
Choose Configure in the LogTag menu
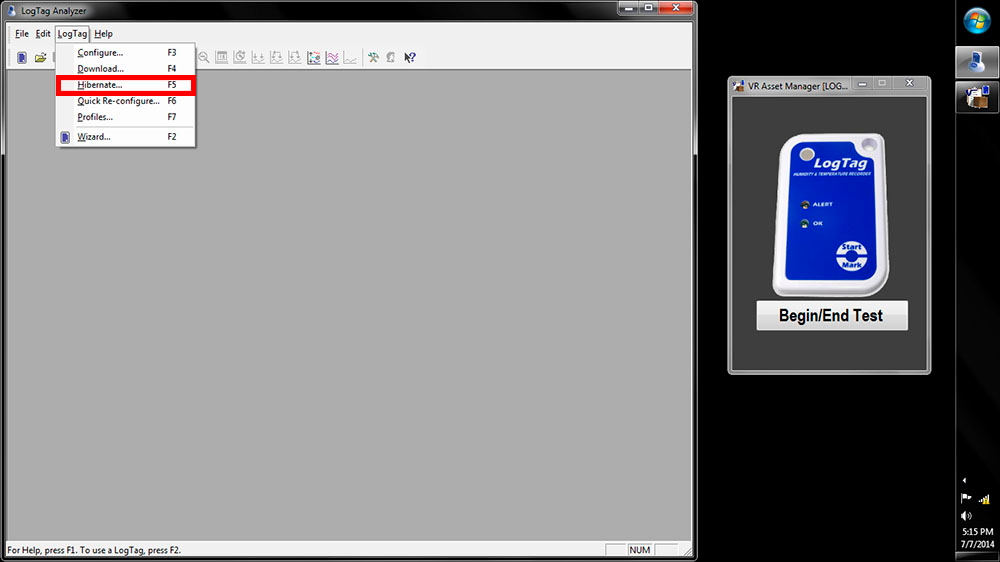(100, 52)
